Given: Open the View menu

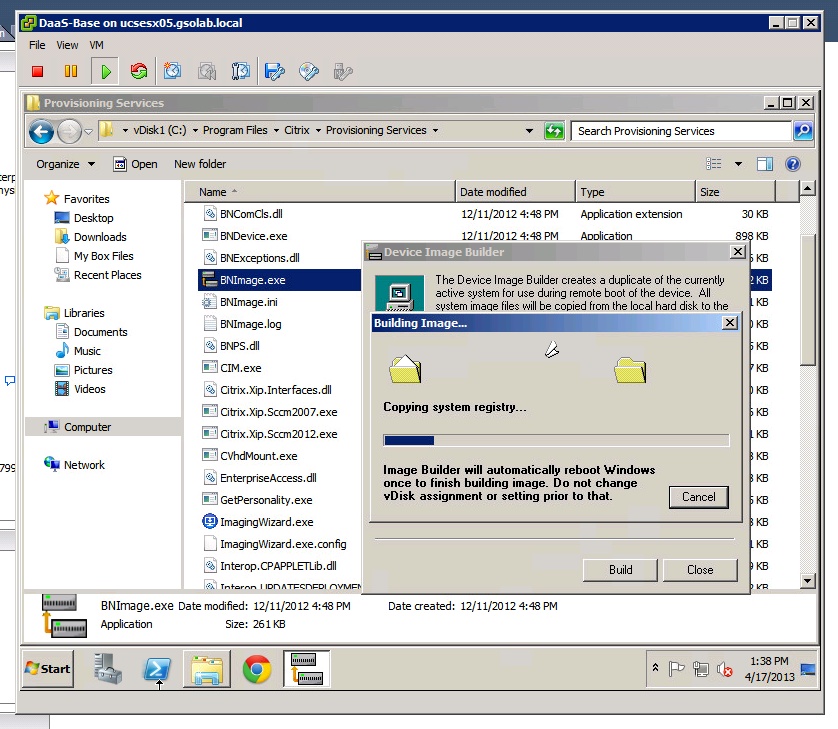Looking at the screenshot, I should 67,45.
